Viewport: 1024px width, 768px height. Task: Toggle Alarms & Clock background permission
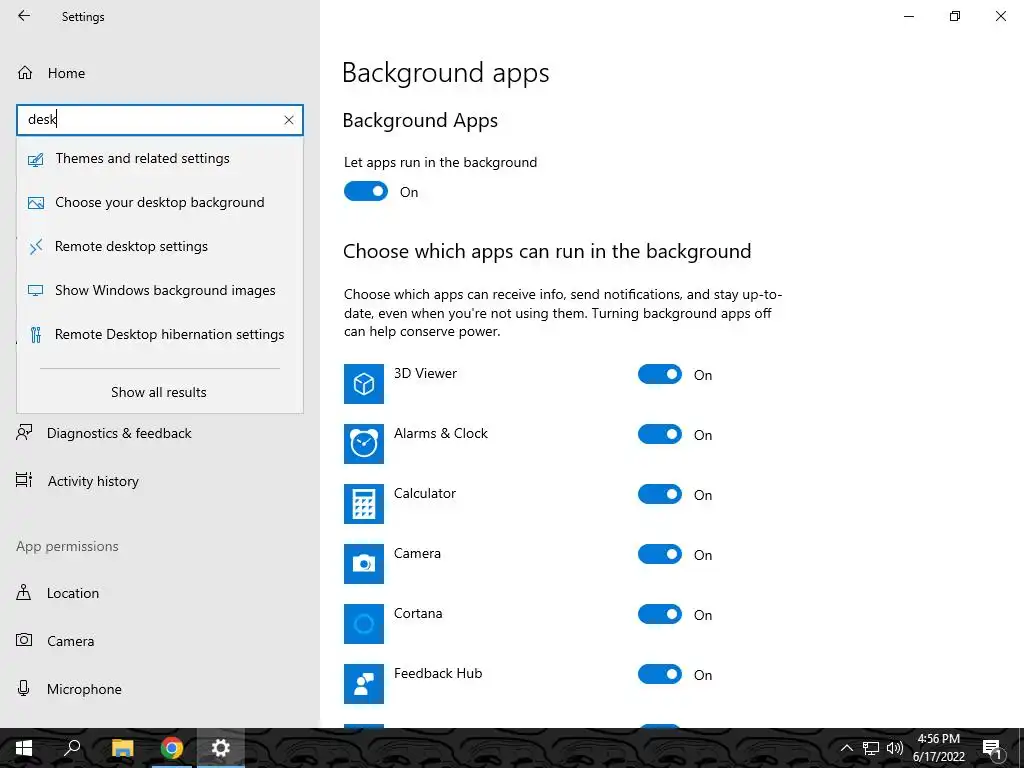pyautogui.click(x=660, y=434)
